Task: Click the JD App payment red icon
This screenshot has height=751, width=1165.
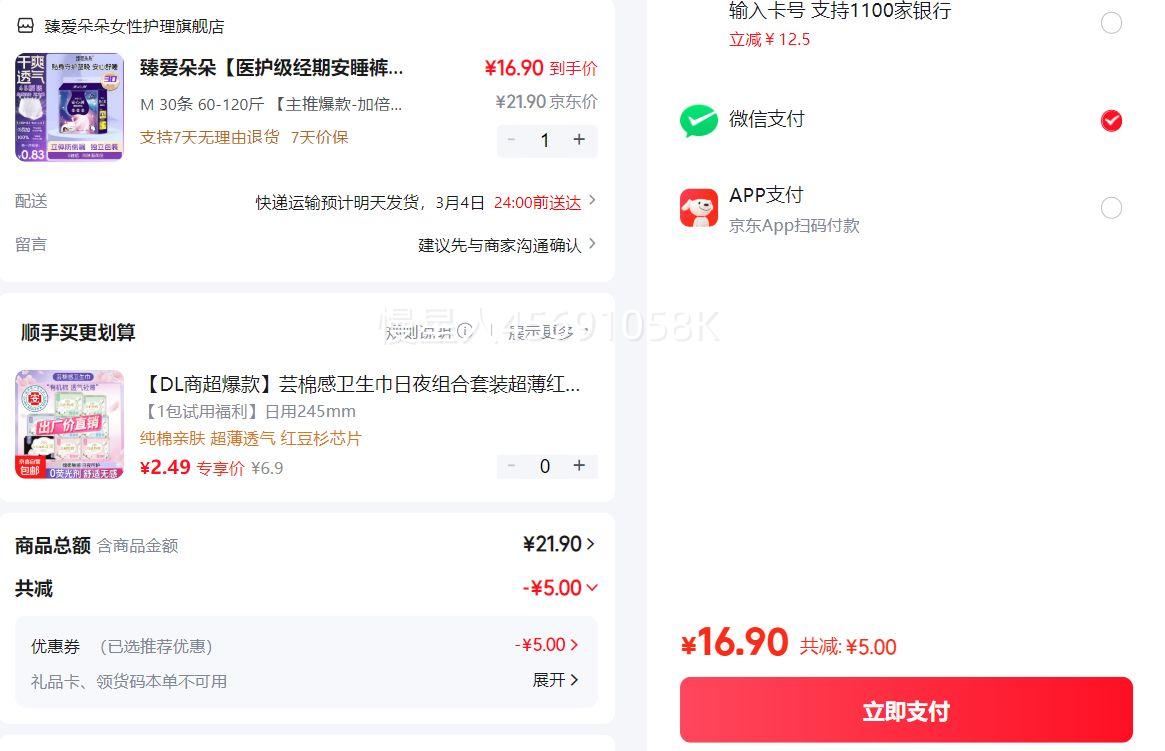Action: 699,208
